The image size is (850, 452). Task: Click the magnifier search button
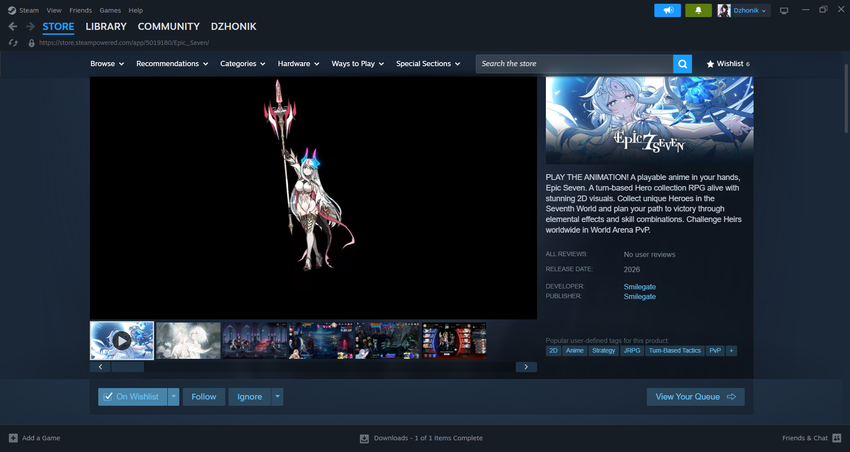pos(682,64)
